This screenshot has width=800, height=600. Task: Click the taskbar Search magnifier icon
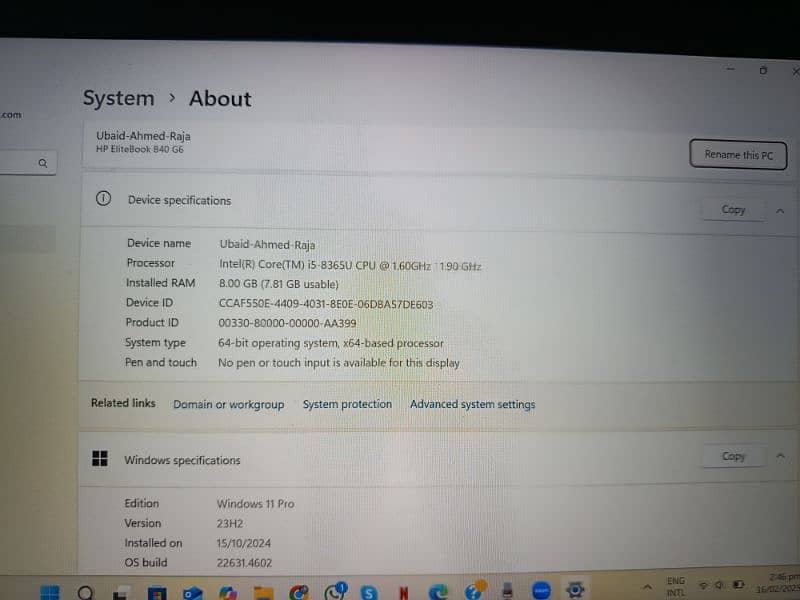point(85,590)
